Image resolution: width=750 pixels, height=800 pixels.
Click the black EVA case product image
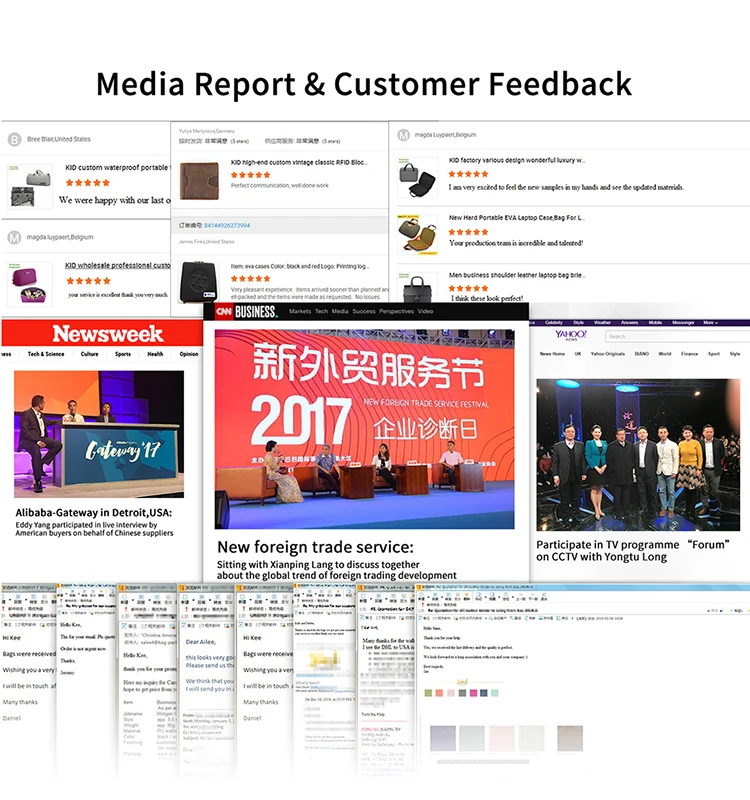pos(202,279)
